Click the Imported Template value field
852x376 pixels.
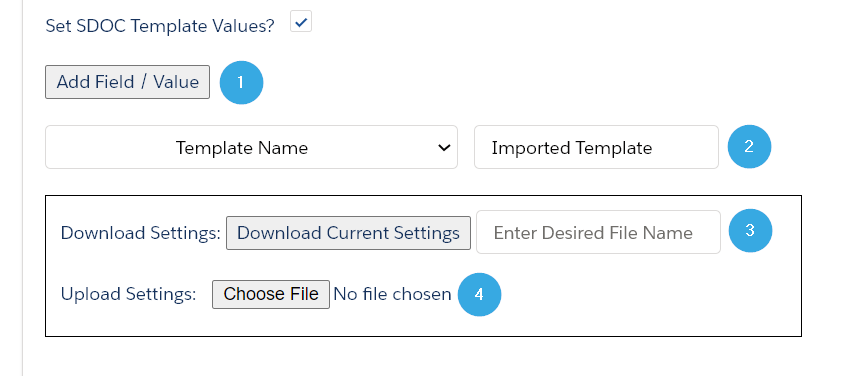click(x=596, y=147)
